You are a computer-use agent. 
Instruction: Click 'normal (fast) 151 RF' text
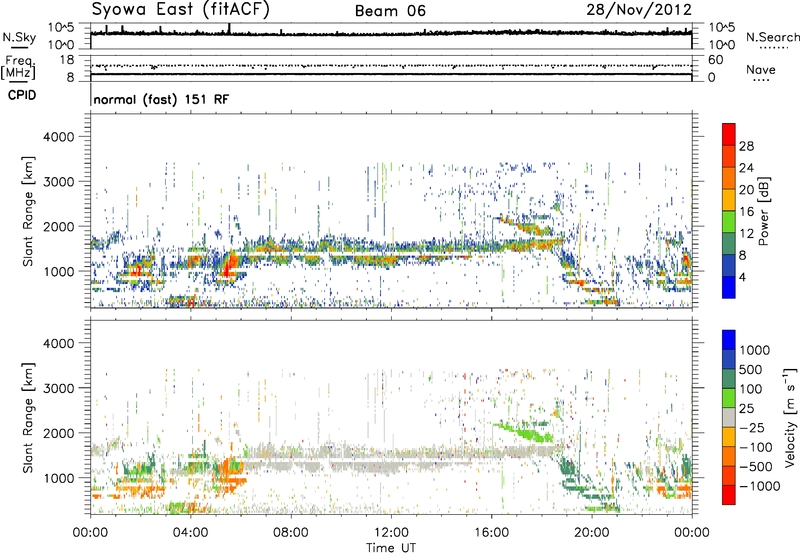click(x=161, y=99)
